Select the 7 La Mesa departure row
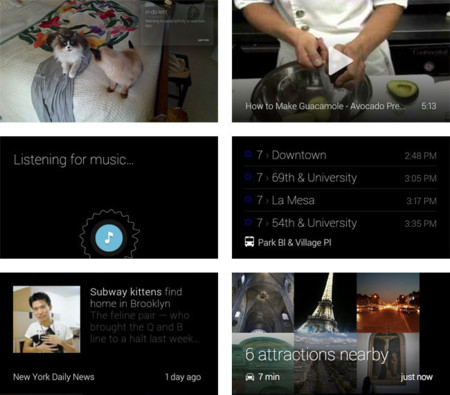 point(340,200)
